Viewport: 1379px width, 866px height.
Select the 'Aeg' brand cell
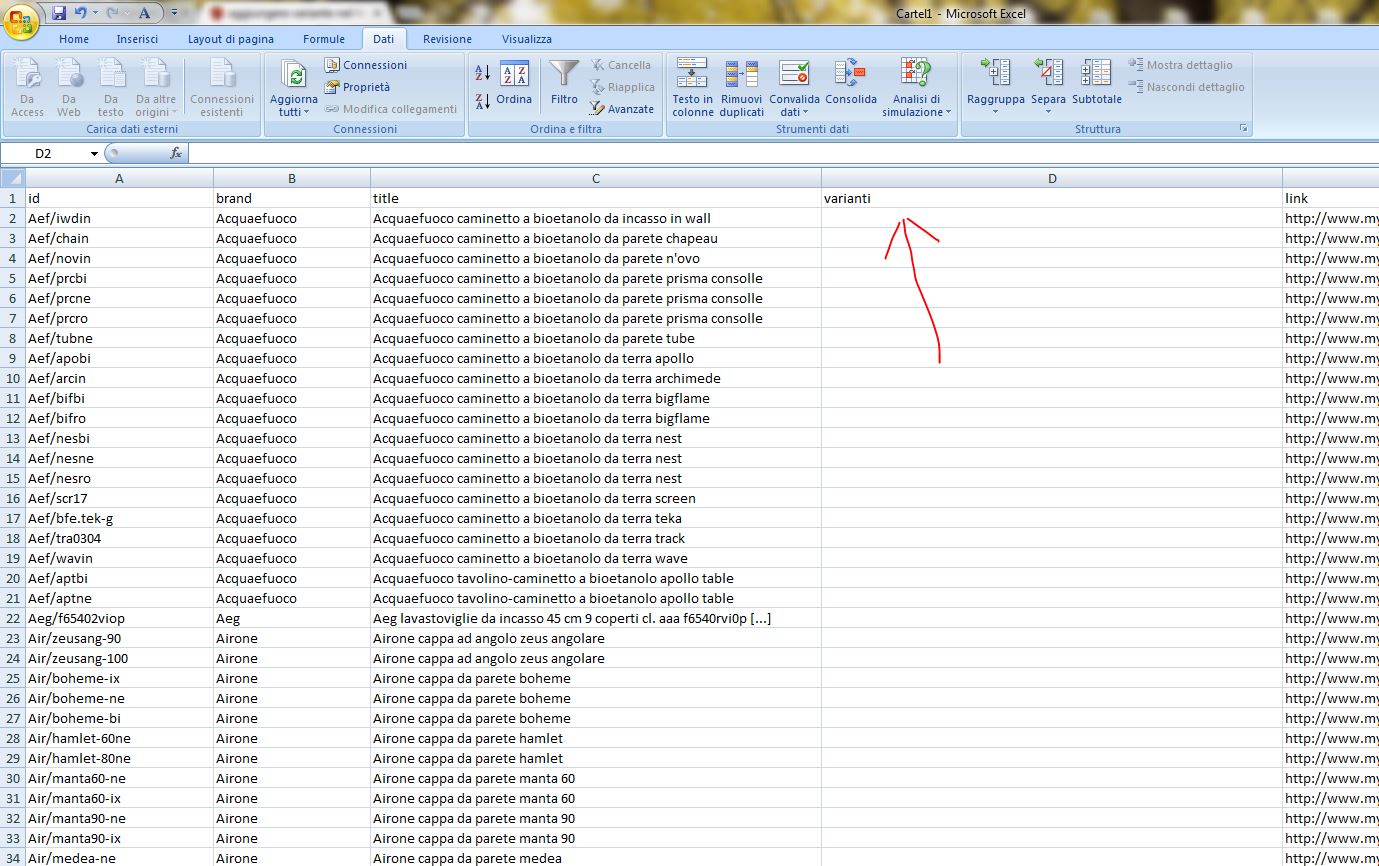click(x=292, y=618)
